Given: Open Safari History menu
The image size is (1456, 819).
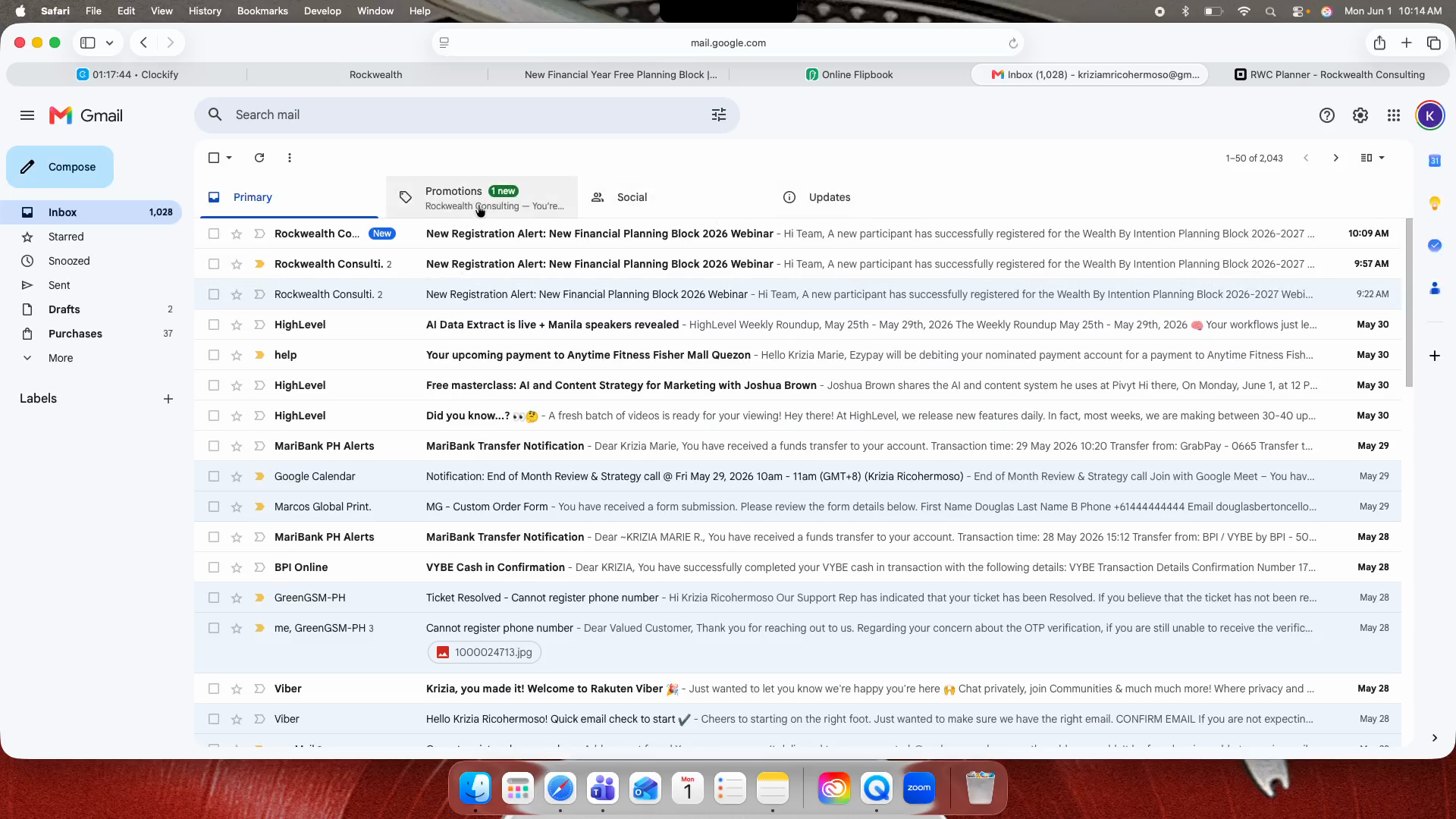Looking at the screenshot, I should coord(205,11).
